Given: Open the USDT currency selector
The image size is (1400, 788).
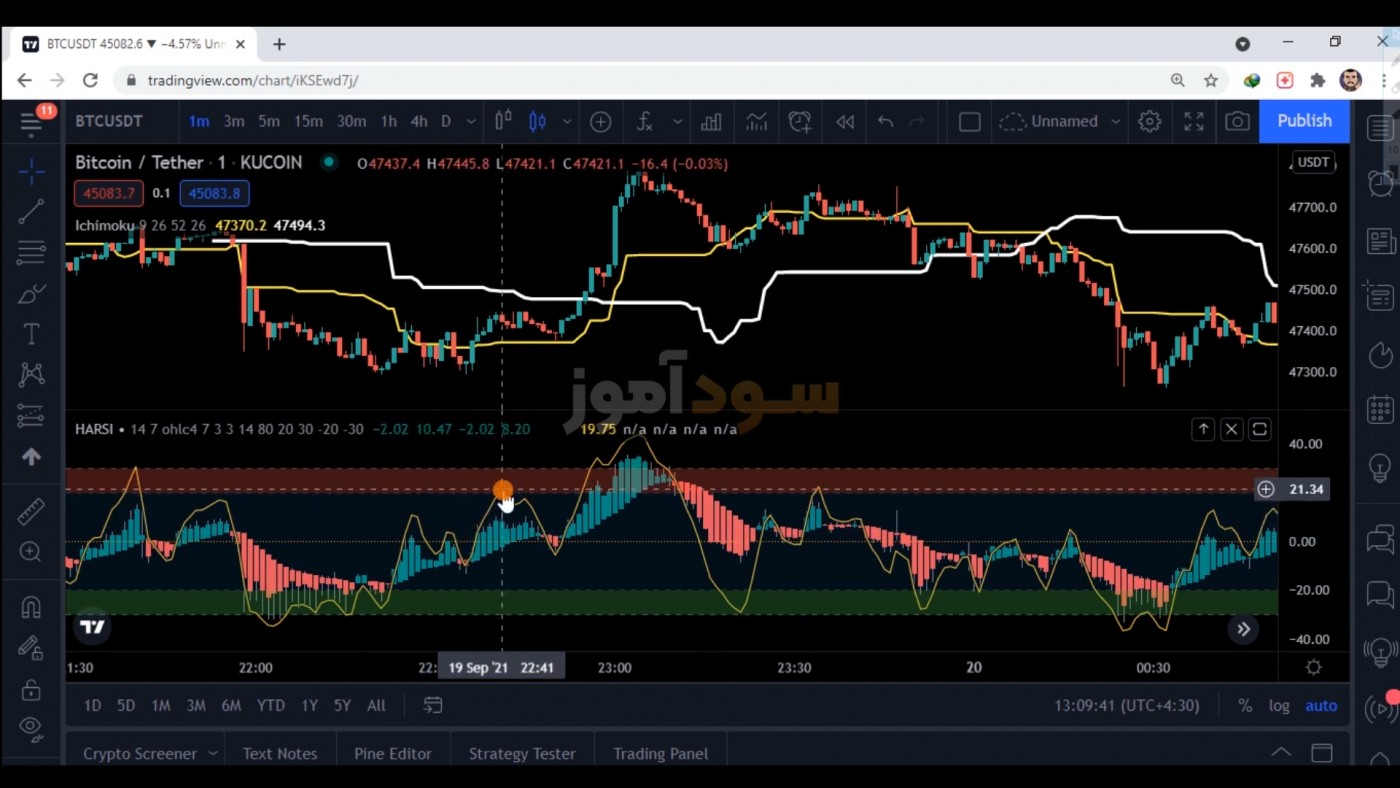Looking at the screenshot, I should (x=1313, y=162).
